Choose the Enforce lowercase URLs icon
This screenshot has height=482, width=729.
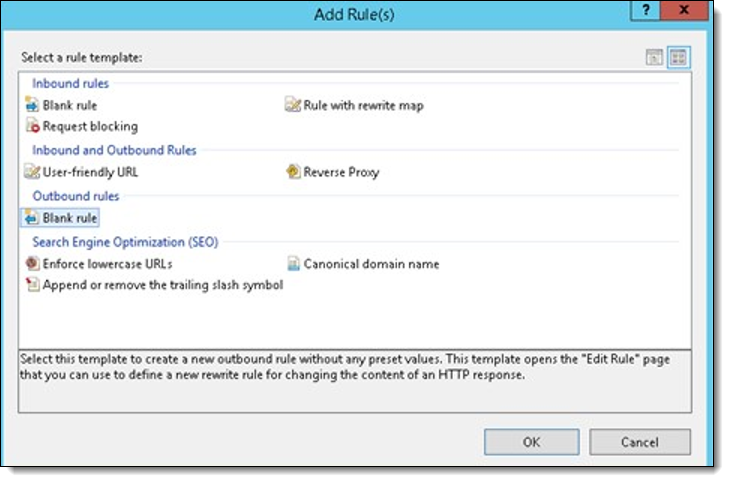[x=32, y=264]
